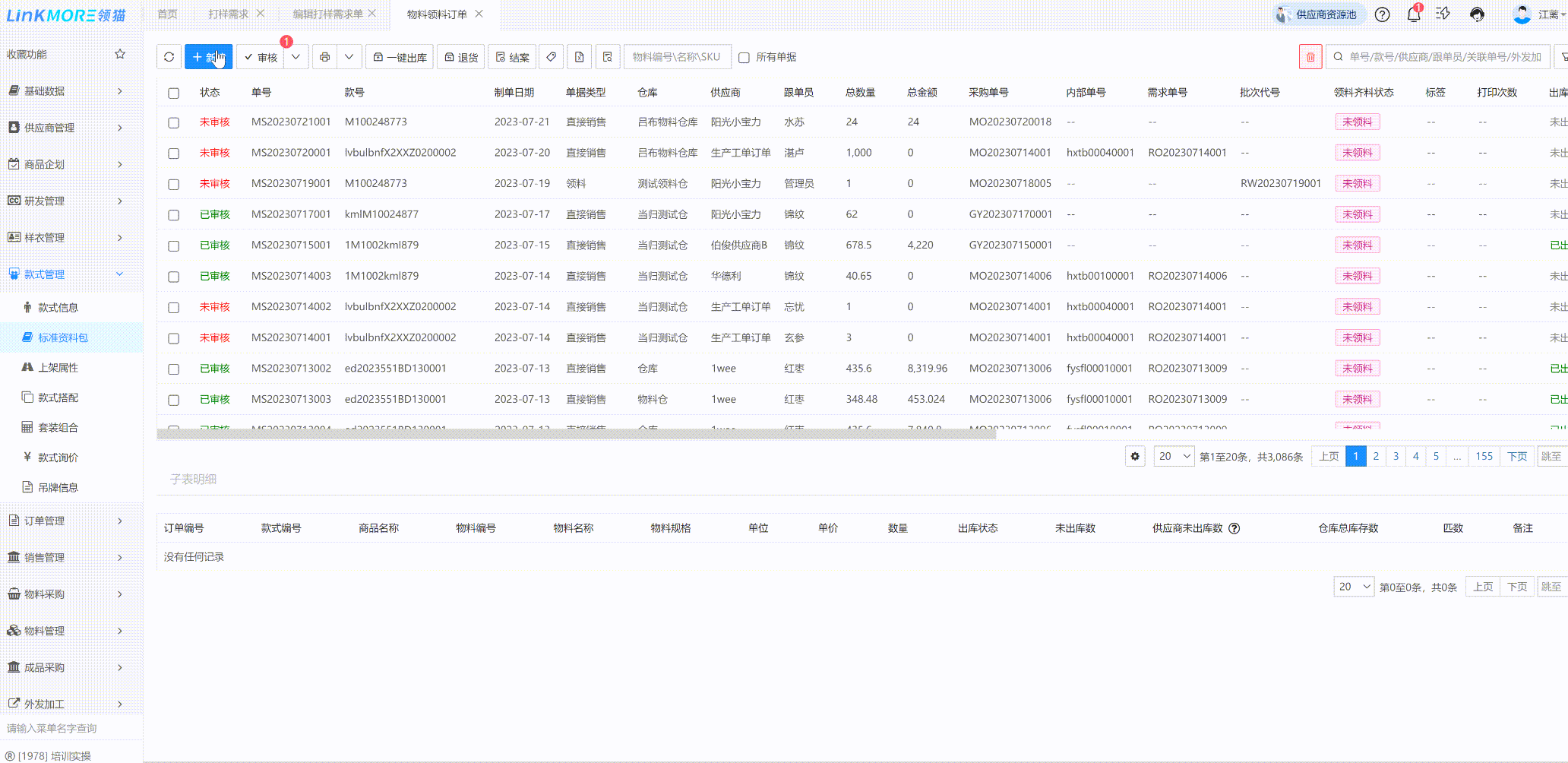
Task: Click the 物料编号\名称\SKU search field
Action: (677, 57)
